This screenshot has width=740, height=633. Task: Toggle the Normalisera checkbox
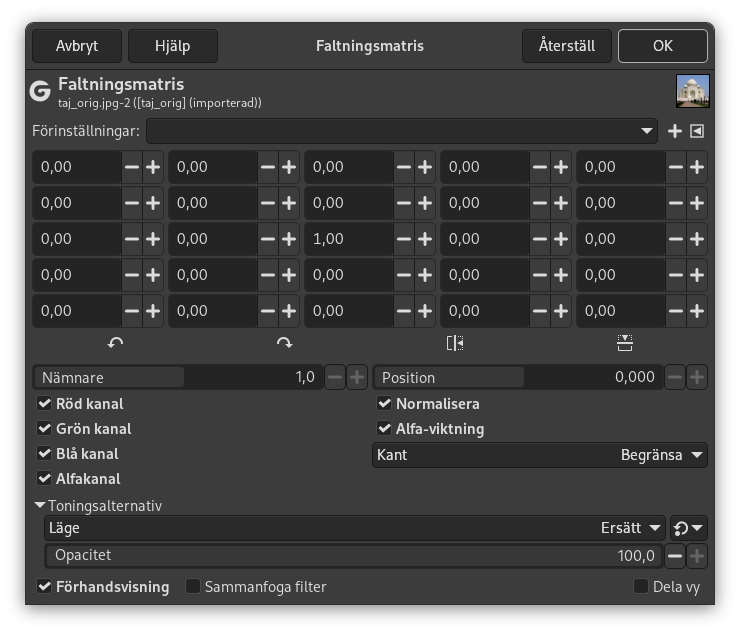(x=384, y=404)
